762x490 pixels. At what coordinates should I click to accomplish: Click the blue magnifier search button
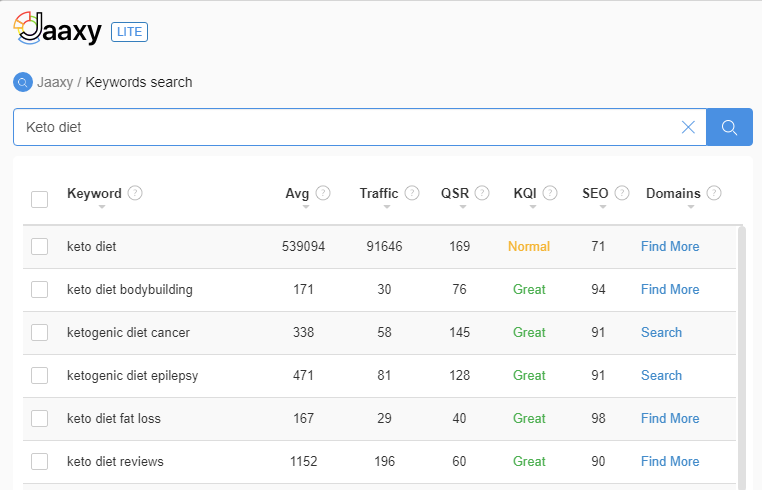[729, 127]
